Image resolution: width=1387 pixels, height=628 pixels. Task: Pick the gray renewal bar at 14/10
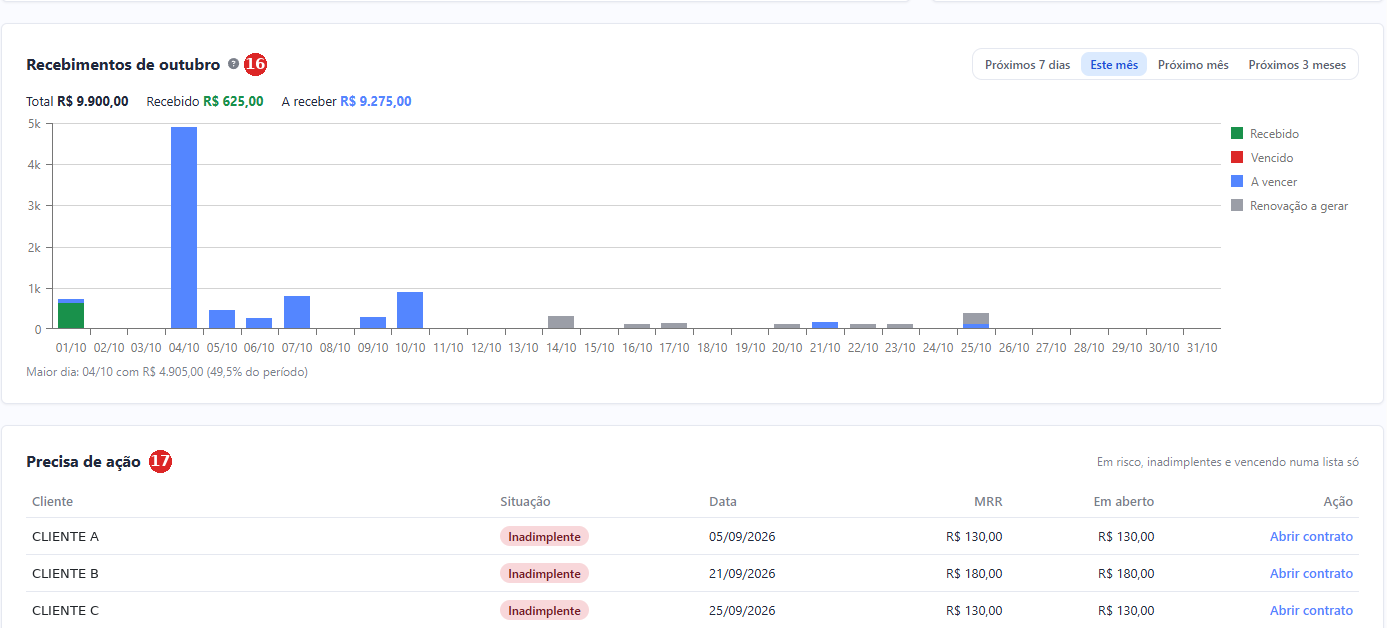[561, 322]
